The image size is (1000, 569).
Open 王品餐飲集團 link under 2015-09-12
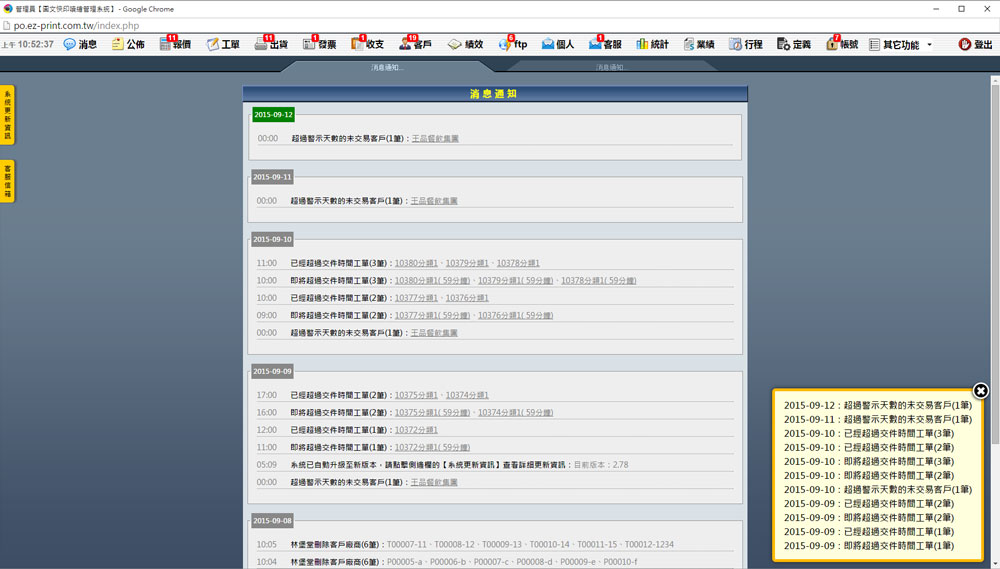pyautogui.click(x=435, y=138)
